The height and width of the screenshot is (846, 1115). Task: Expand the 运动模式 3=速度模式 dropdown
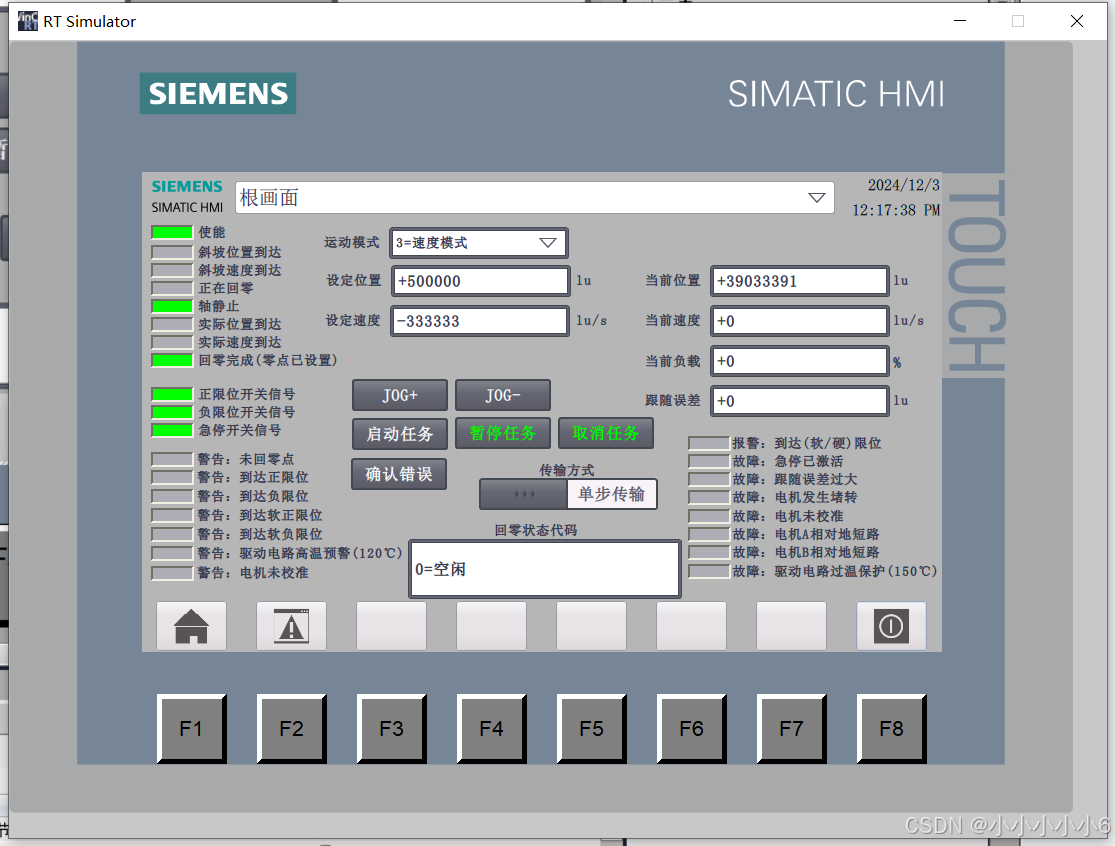tap(479, 243)
